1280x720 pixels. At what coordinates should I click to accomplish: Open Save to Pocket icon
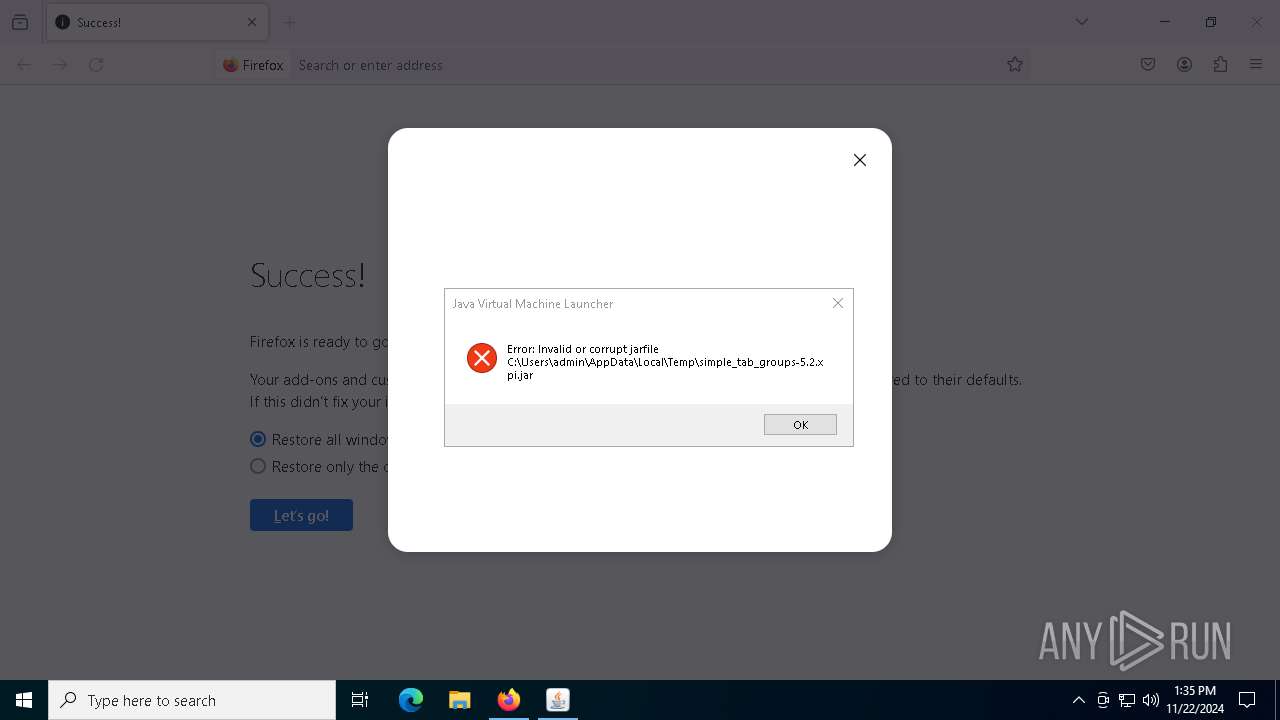coord(1148,65)
